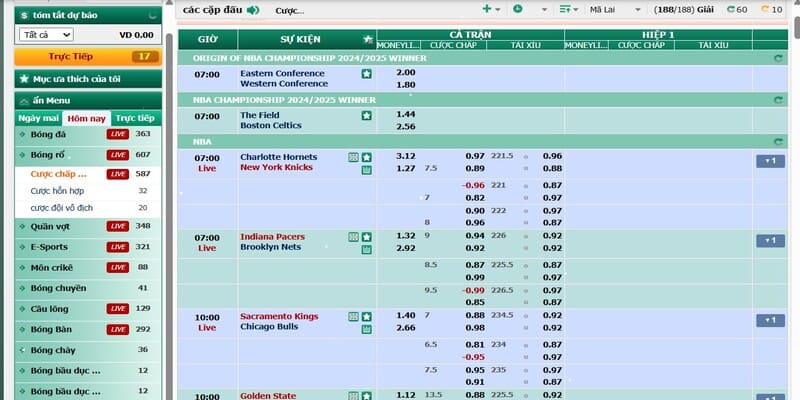
Task: Click LIVE badge next to E-Sports
Action: tap(118, 247)
